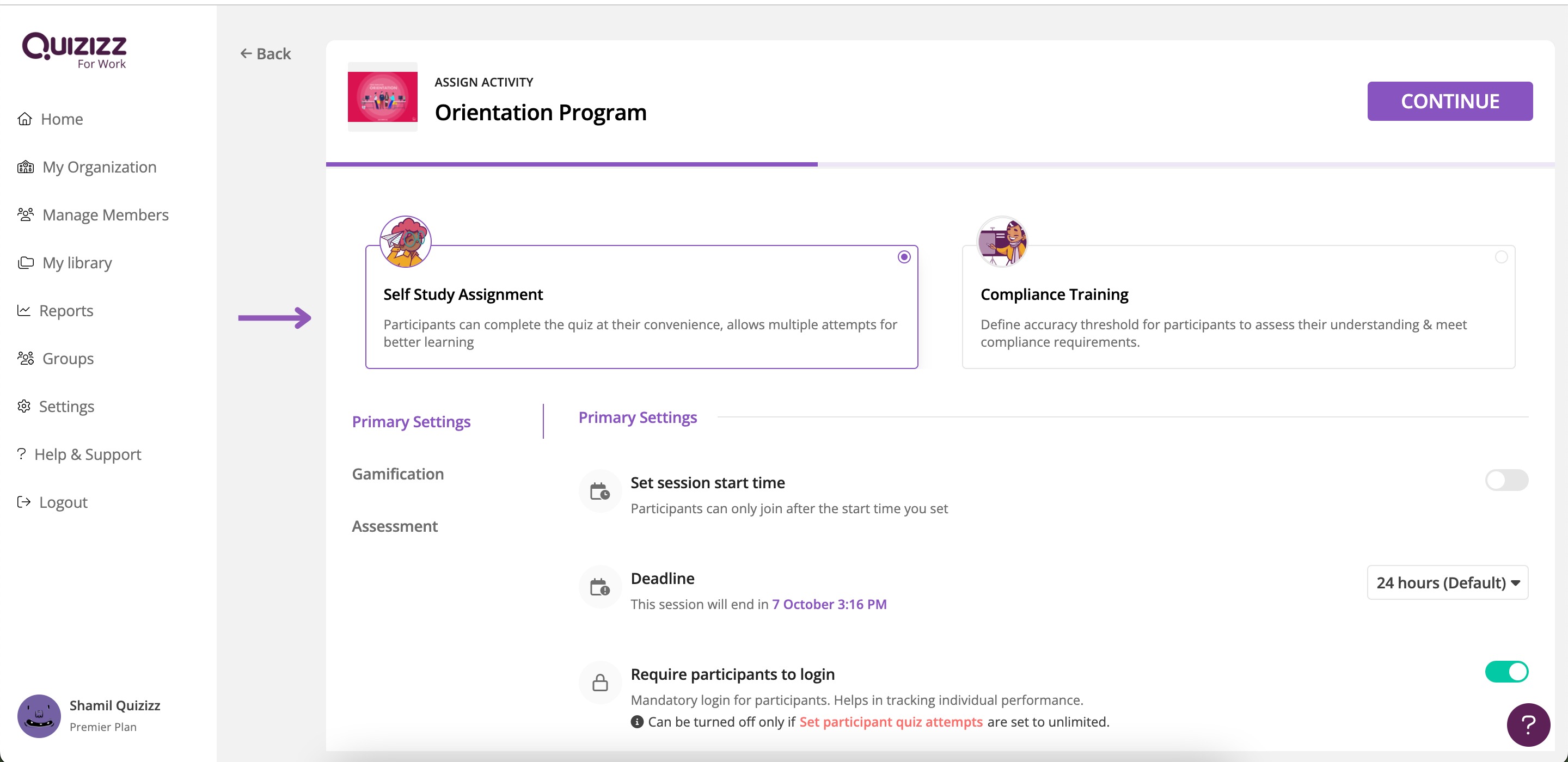Screen dimensions: 1568x762
Task: Click the Manage Members people icon
Action: click(26, 214)
